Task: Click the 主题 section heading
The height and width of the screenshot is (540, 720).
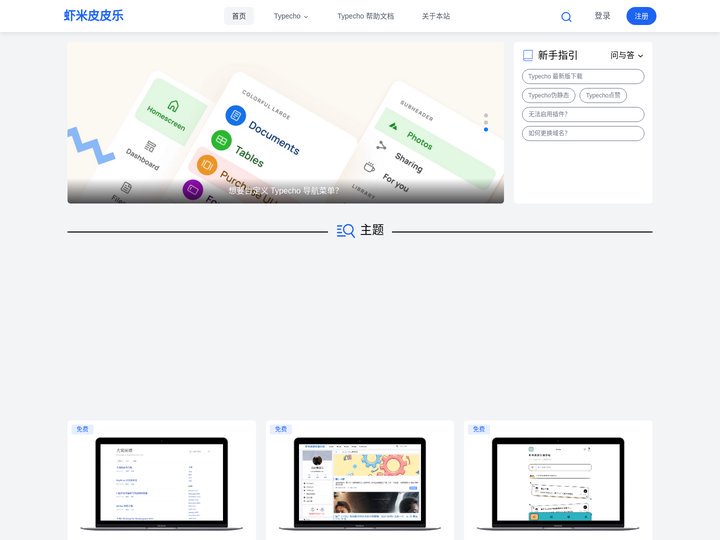Action: [x=372, y=230]
